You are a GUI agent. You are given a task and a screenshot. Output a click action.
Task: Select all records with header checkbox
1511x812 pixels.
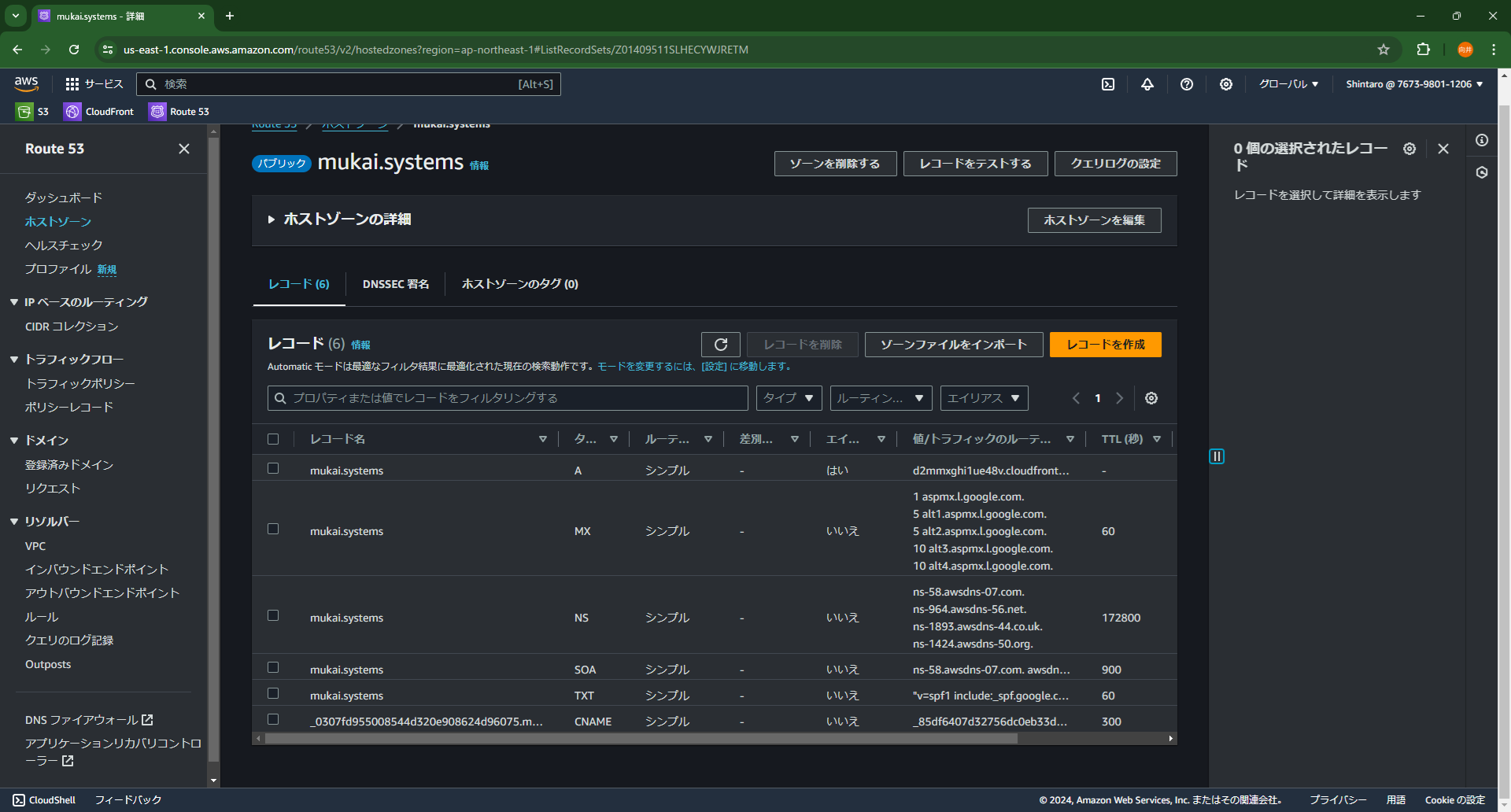[273, 439]
